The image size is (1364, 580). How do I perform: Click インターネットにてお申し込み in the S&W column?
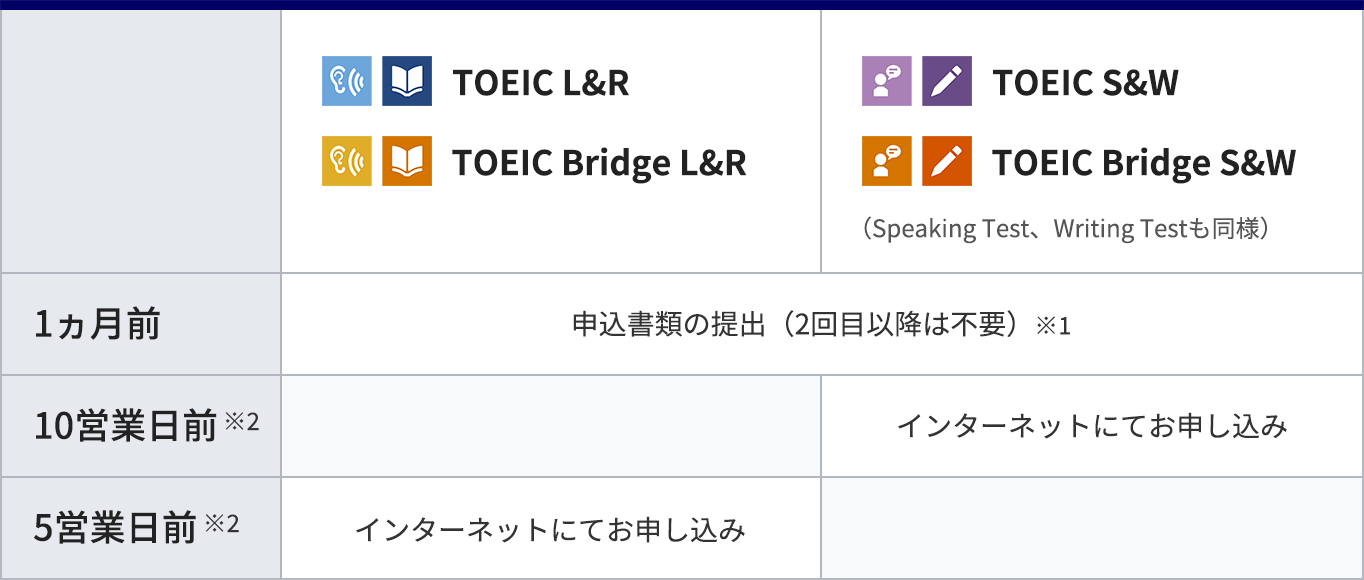point(1092,427)
